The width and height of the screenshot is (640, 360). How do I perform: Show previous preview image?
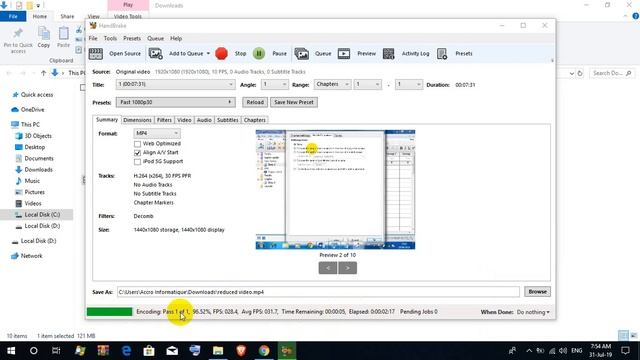point(328,268)
